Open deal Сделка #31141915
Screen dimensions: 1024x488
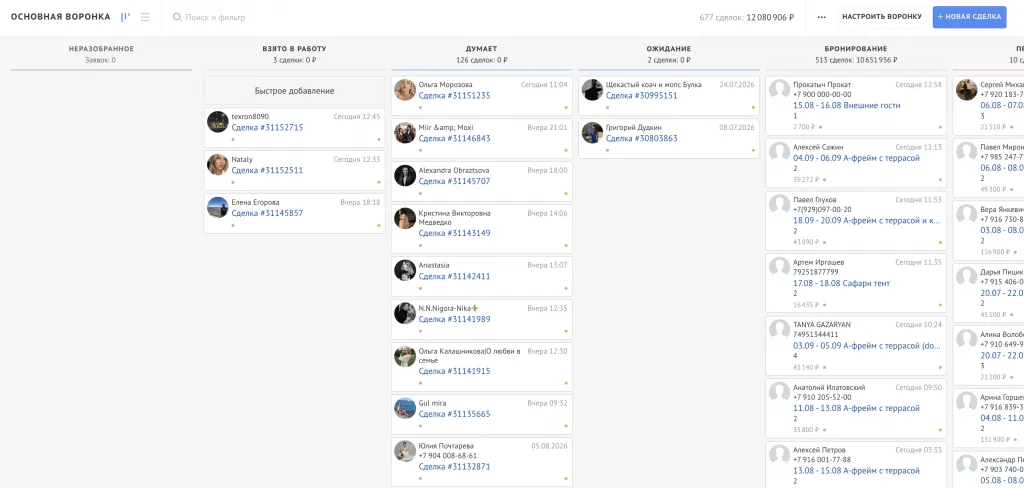tap(455, 371)
